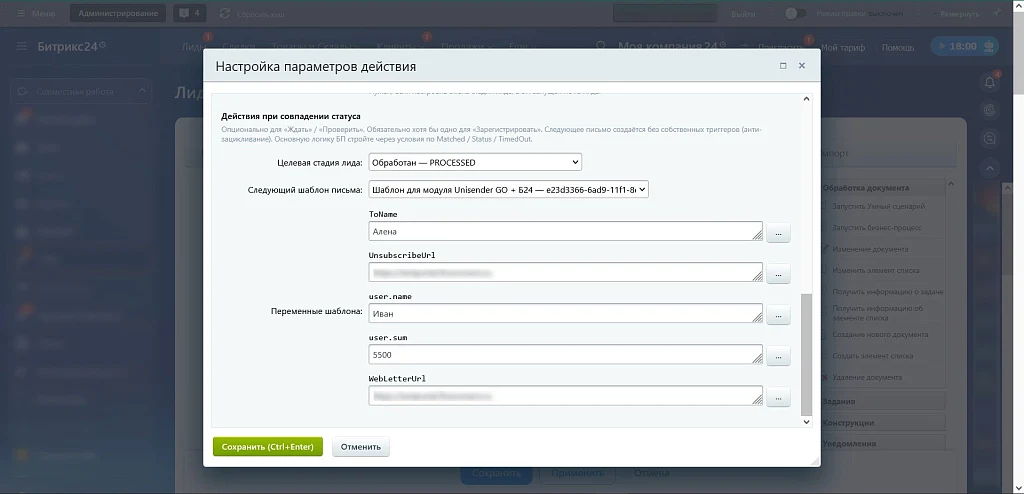Click the search magnifier near Моя компания 24
Viewport: 1024px width, 494px height.
(601, 46)
